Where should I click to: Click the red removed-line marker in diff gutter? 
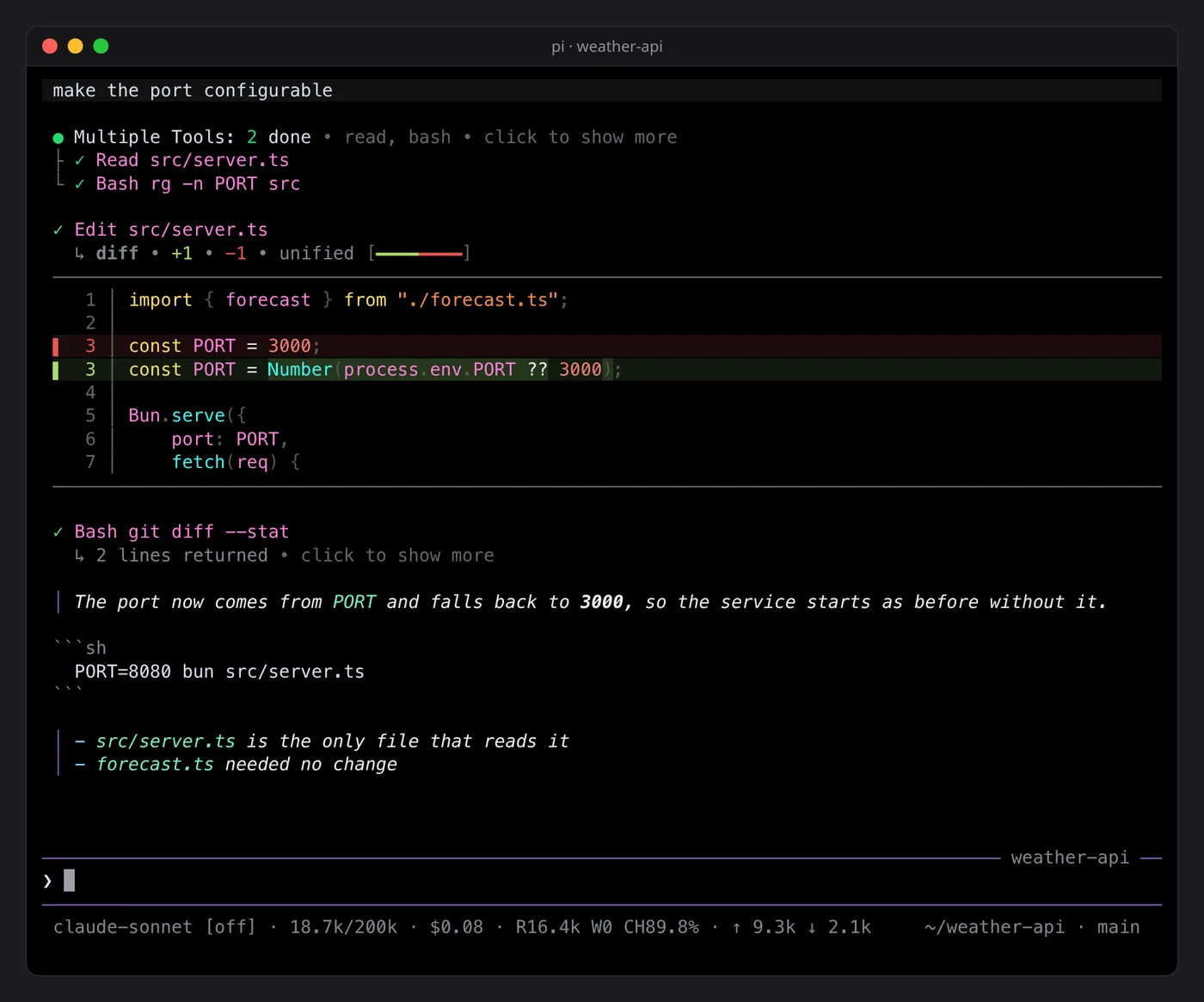[x=56, y=347]
